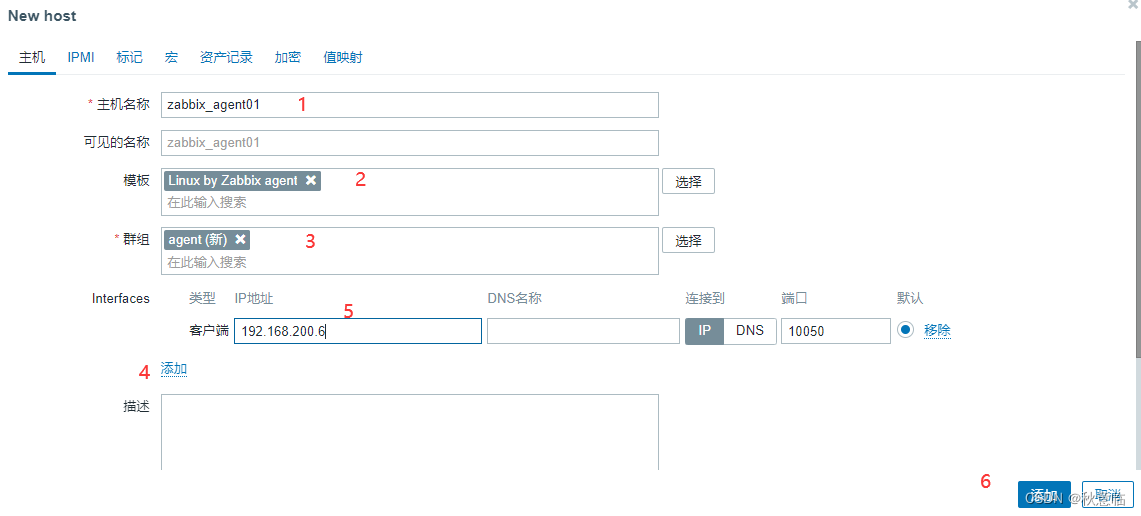Remove the Linux by Zabbix agent template tag
This screenshot has width=1141, height=516.
point(311,180)
